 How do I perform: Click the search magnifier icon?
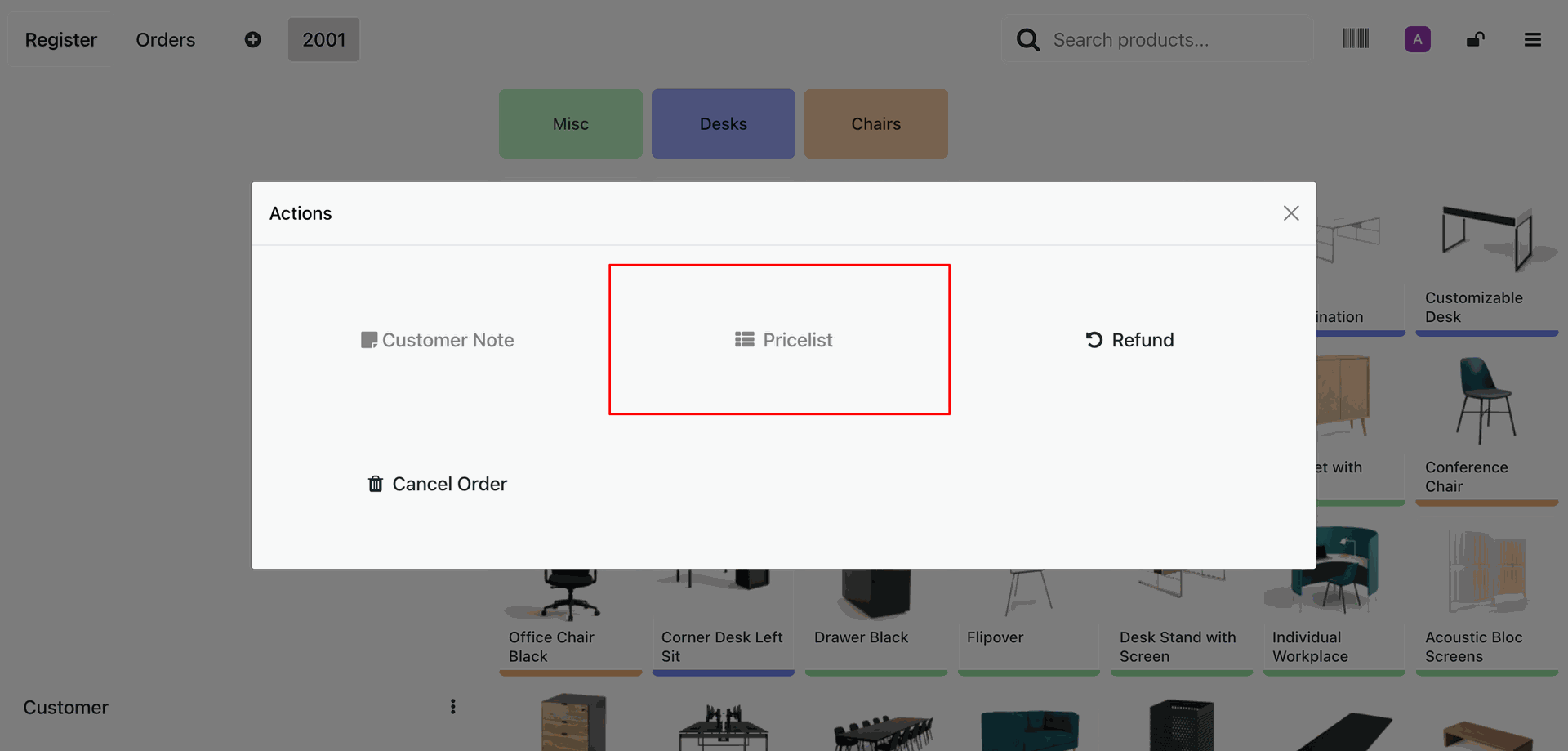pyautogui.click(x=1027, y=40)
